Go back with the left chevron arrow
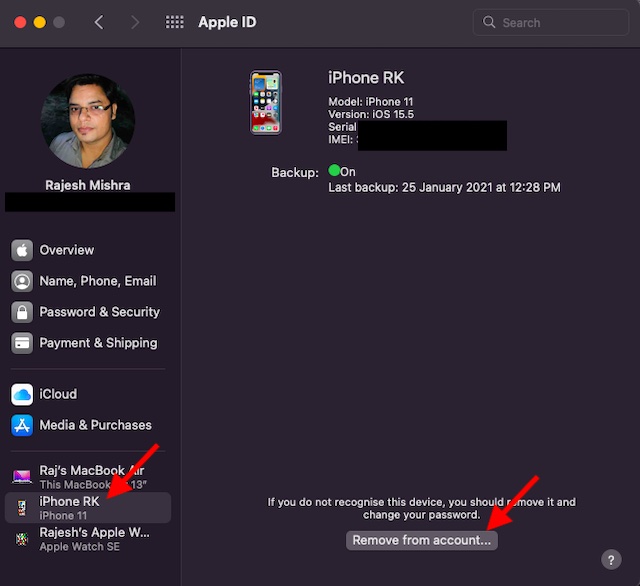640x586 pixels. coord(99,22)
